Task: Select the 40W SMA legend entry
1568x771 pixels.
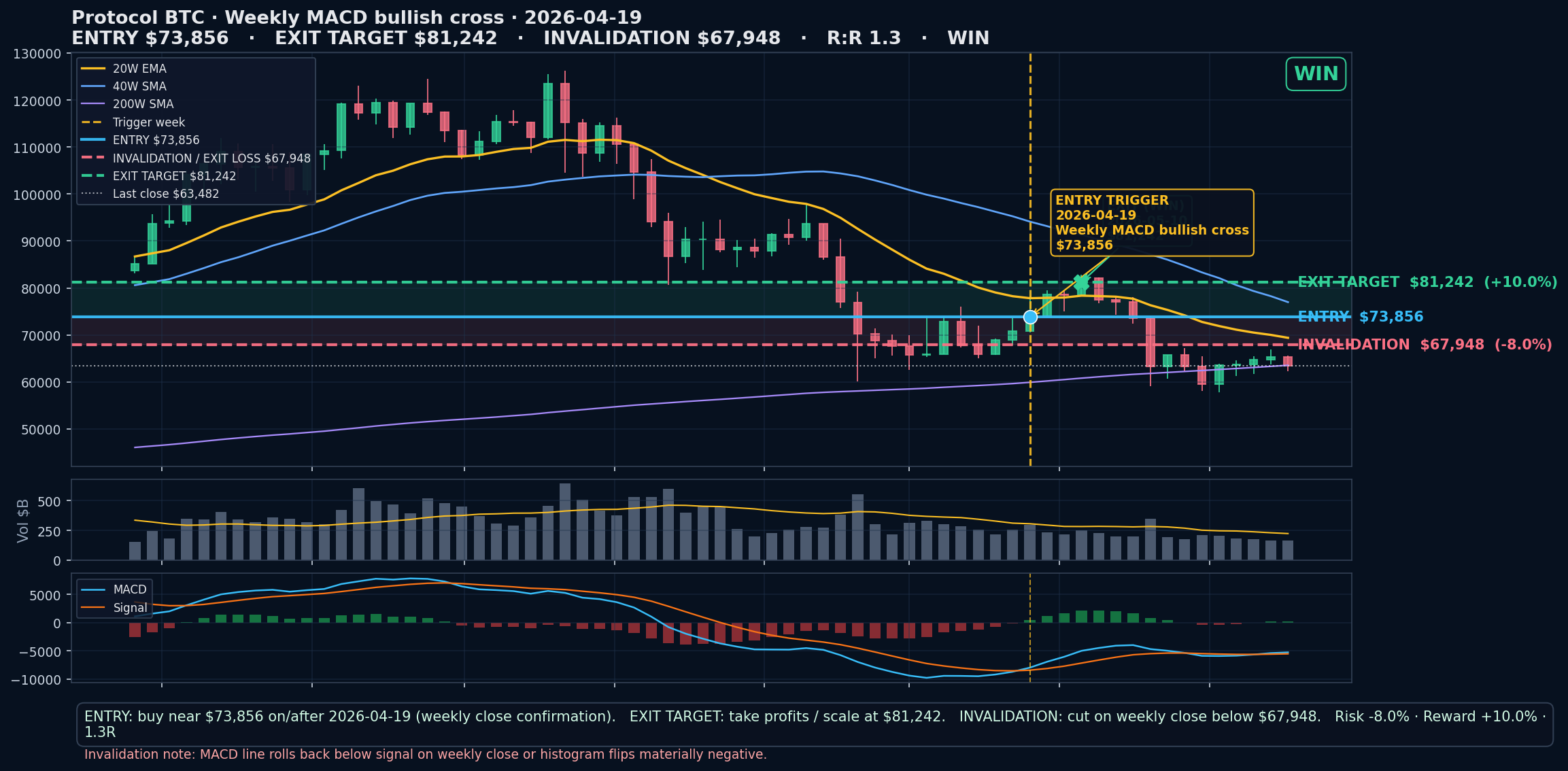Action: tap(124, 86)
